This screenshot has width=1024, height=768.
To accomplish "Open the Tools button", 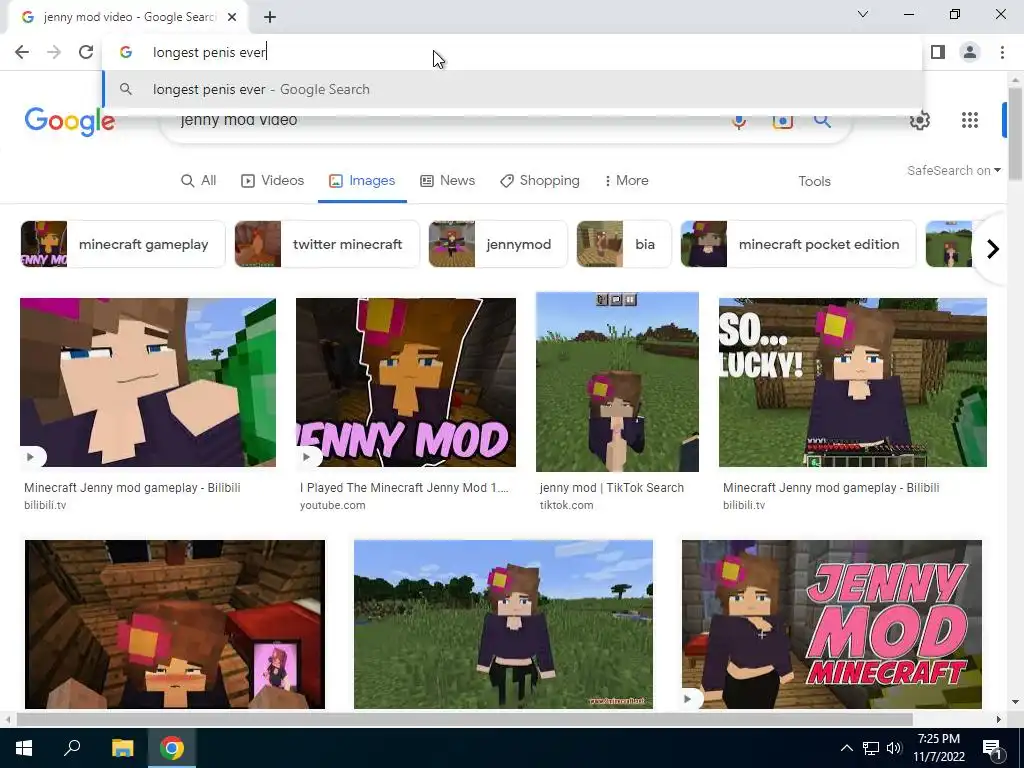I will point(814,182).
